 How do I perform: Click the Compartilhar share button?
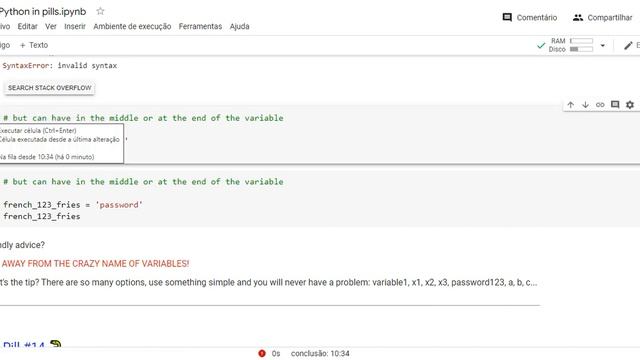[602, 18]
